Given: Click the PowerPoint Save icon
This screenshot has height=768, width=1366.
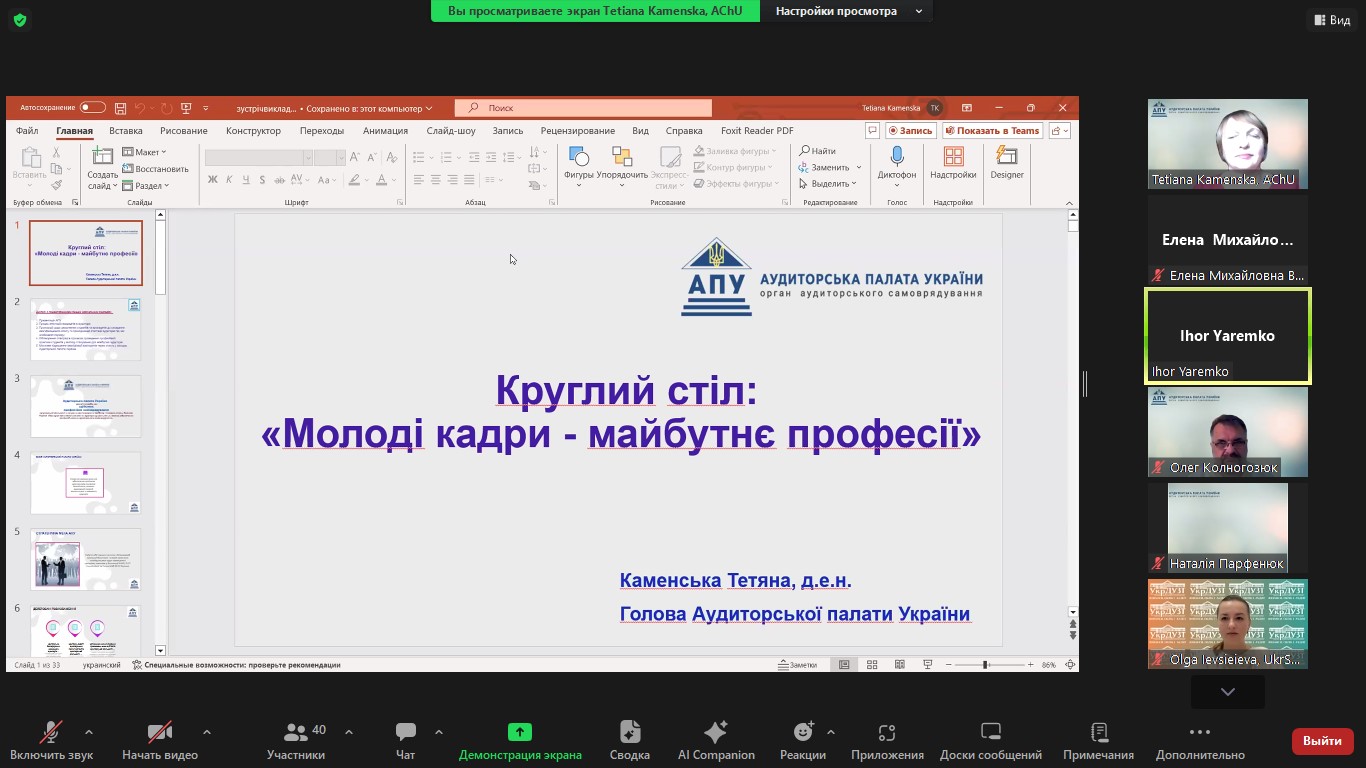Looking at the screenshot, I should pyautogui.click(x=120, y=108).
